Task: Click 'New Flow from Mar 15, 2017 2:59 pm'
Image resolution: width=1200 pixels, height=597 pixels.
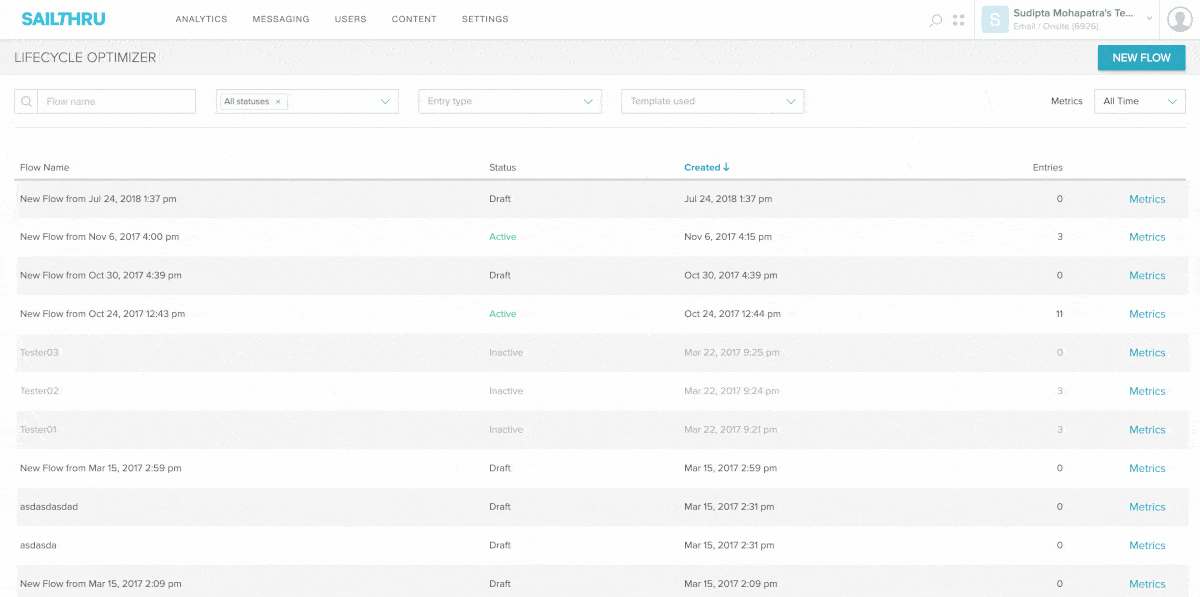Action: (x=101, y=468)
